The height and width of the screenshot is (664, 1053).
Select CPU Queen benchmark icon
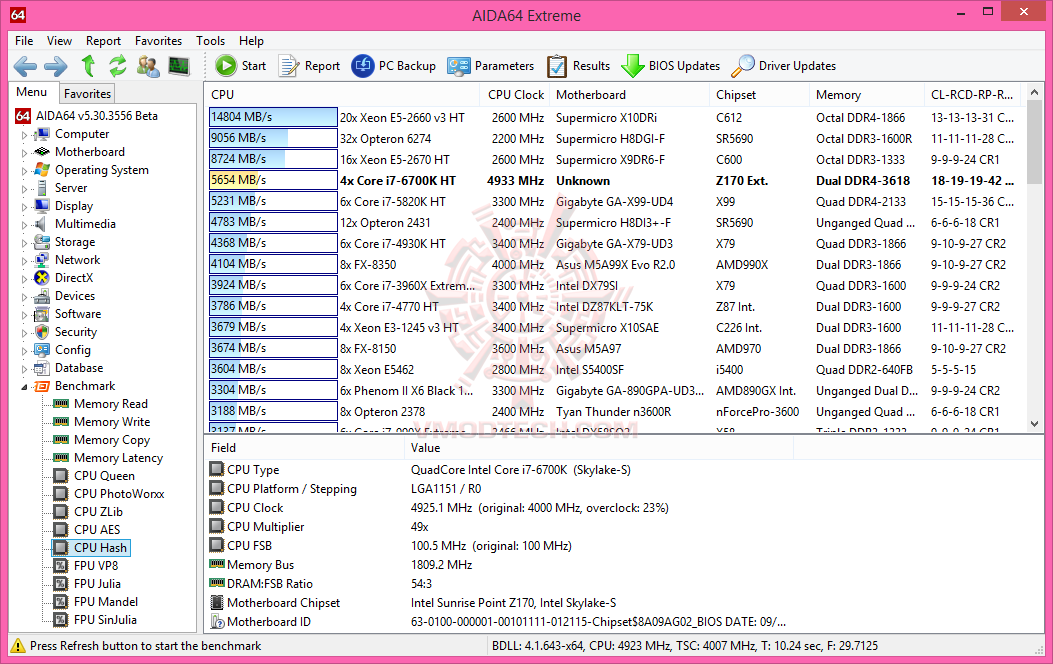coord(61,476)
